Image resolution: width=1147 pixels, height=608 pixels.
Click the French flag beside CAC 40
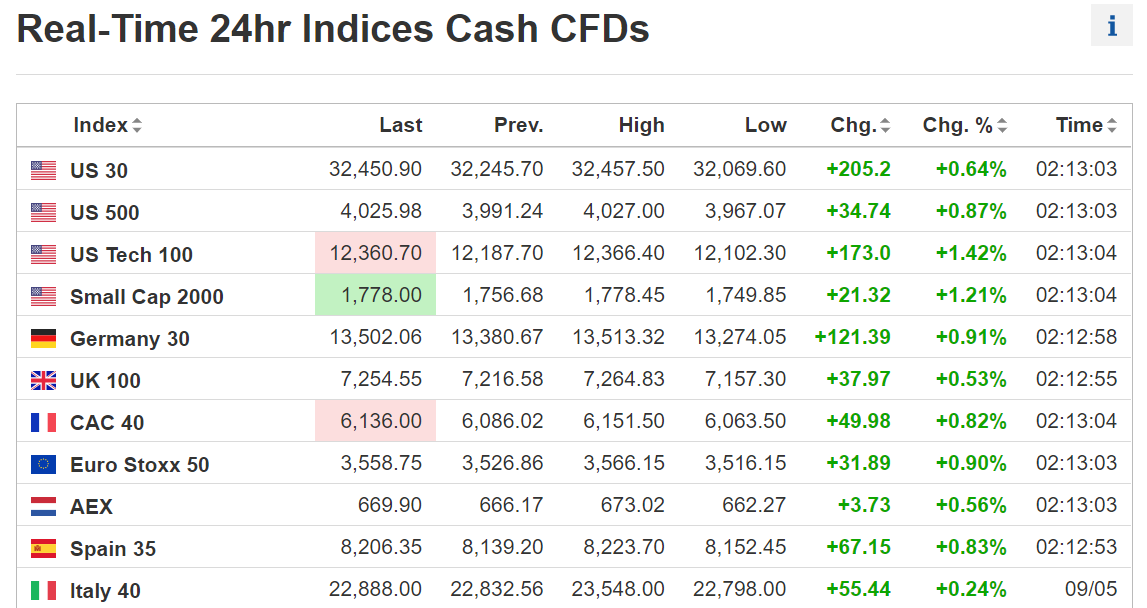pyautogui.click(x=43, y=423)
